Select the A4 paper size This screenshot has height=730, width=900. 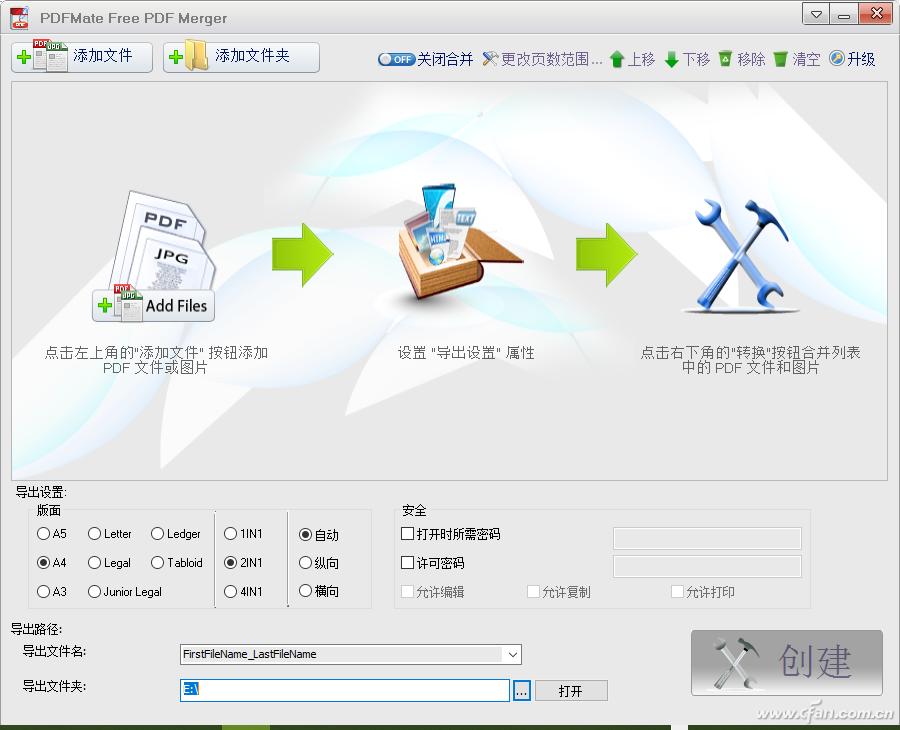[x=42, y=563]
